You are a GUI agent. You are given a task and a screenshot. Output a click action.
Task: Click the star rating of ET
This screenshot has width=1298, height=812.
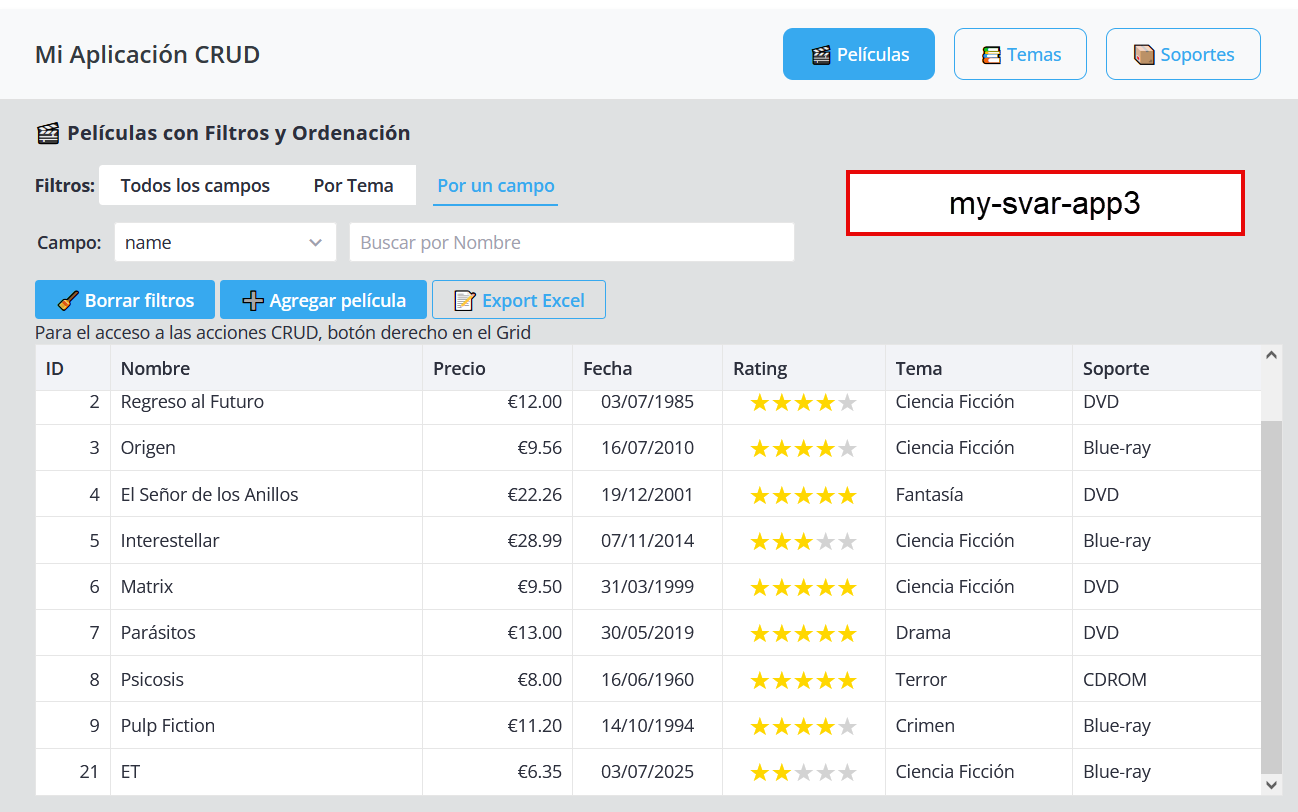pyautogui.click(x=804, y=772)
